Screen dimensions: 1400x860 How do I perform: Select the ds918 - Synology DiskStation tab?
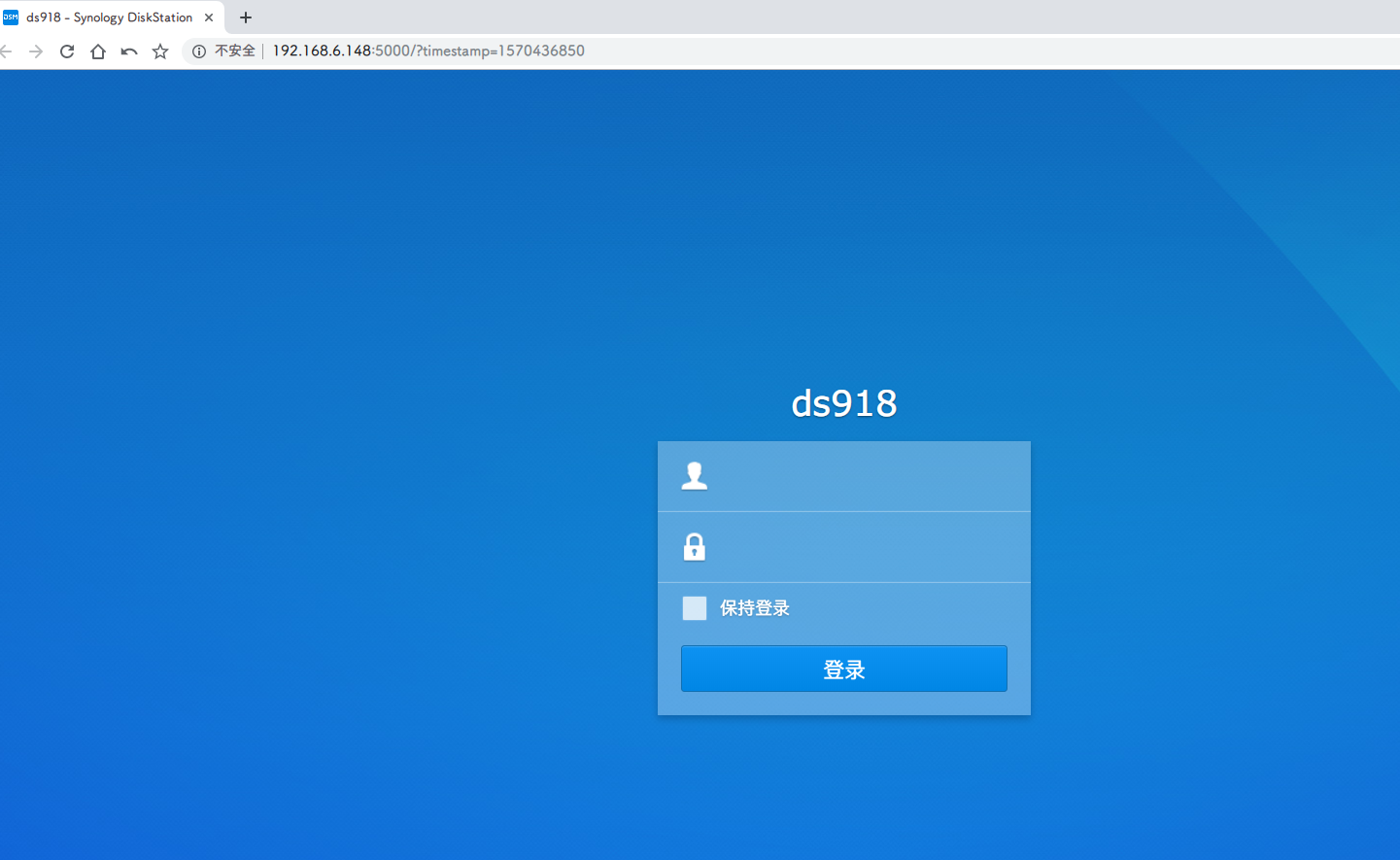(x=112, y=17)
